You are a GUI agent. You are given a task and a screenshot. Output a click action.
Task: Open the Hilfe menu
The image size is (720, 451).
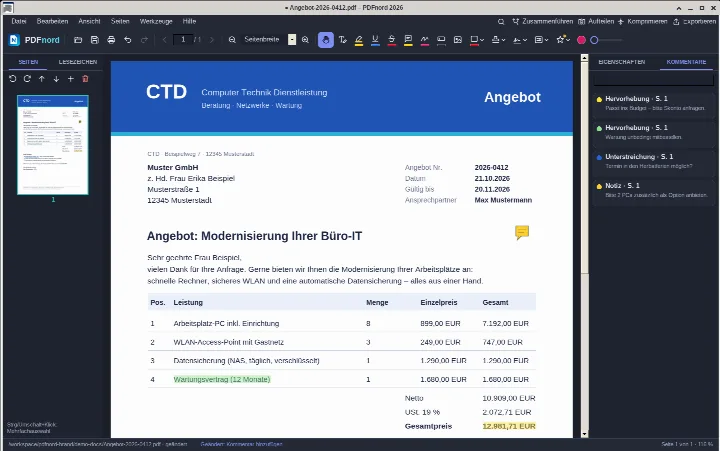click(189, 21)
